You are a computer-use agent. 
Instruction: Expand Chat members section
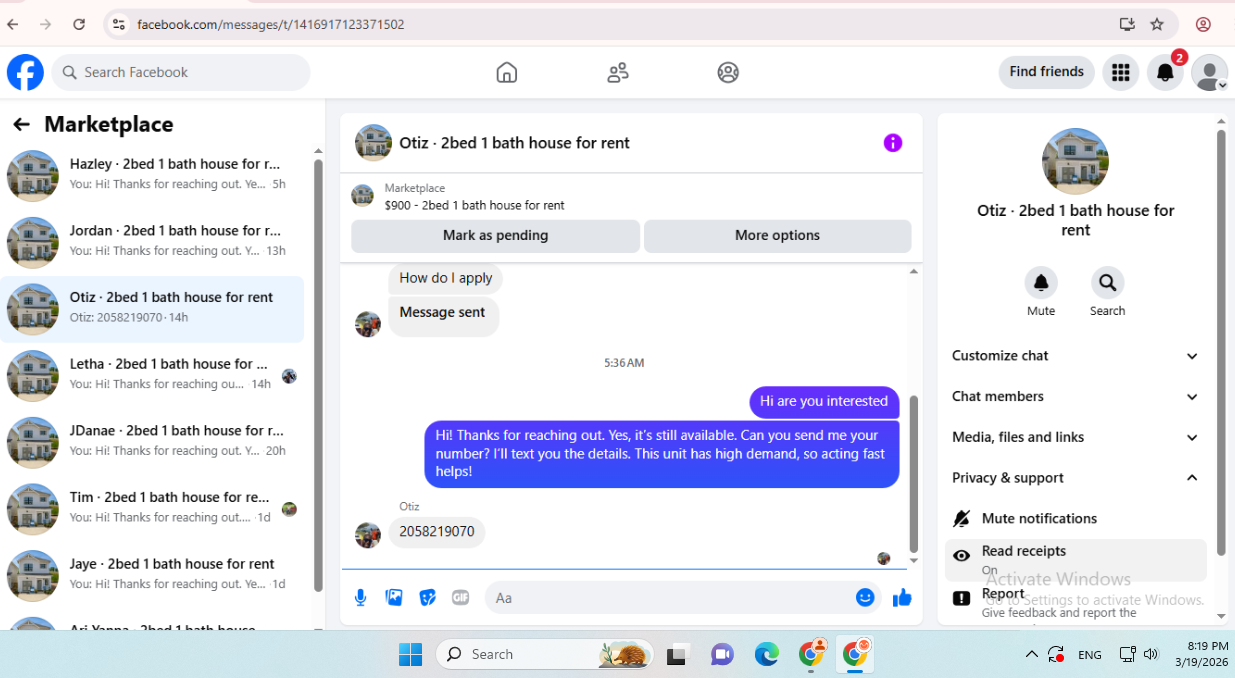1076,397
